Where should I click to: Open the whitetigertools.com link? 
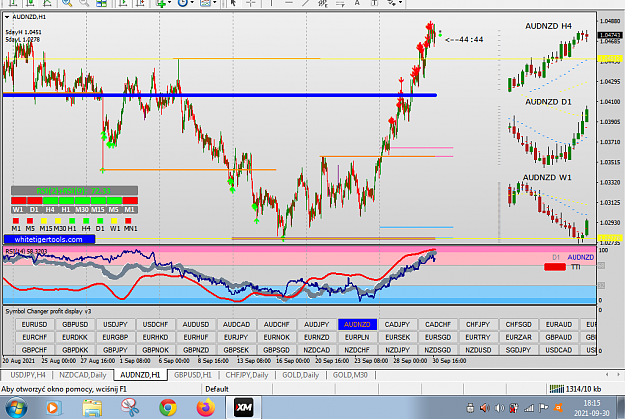click(49, 239)
